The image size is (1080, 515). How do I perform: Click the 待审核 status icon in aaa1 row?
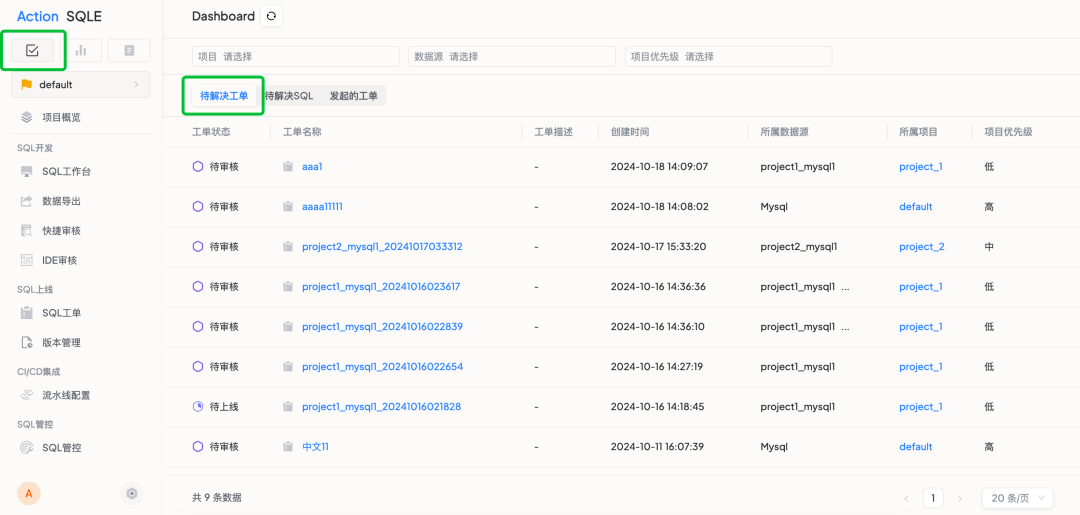coord(198,167)
